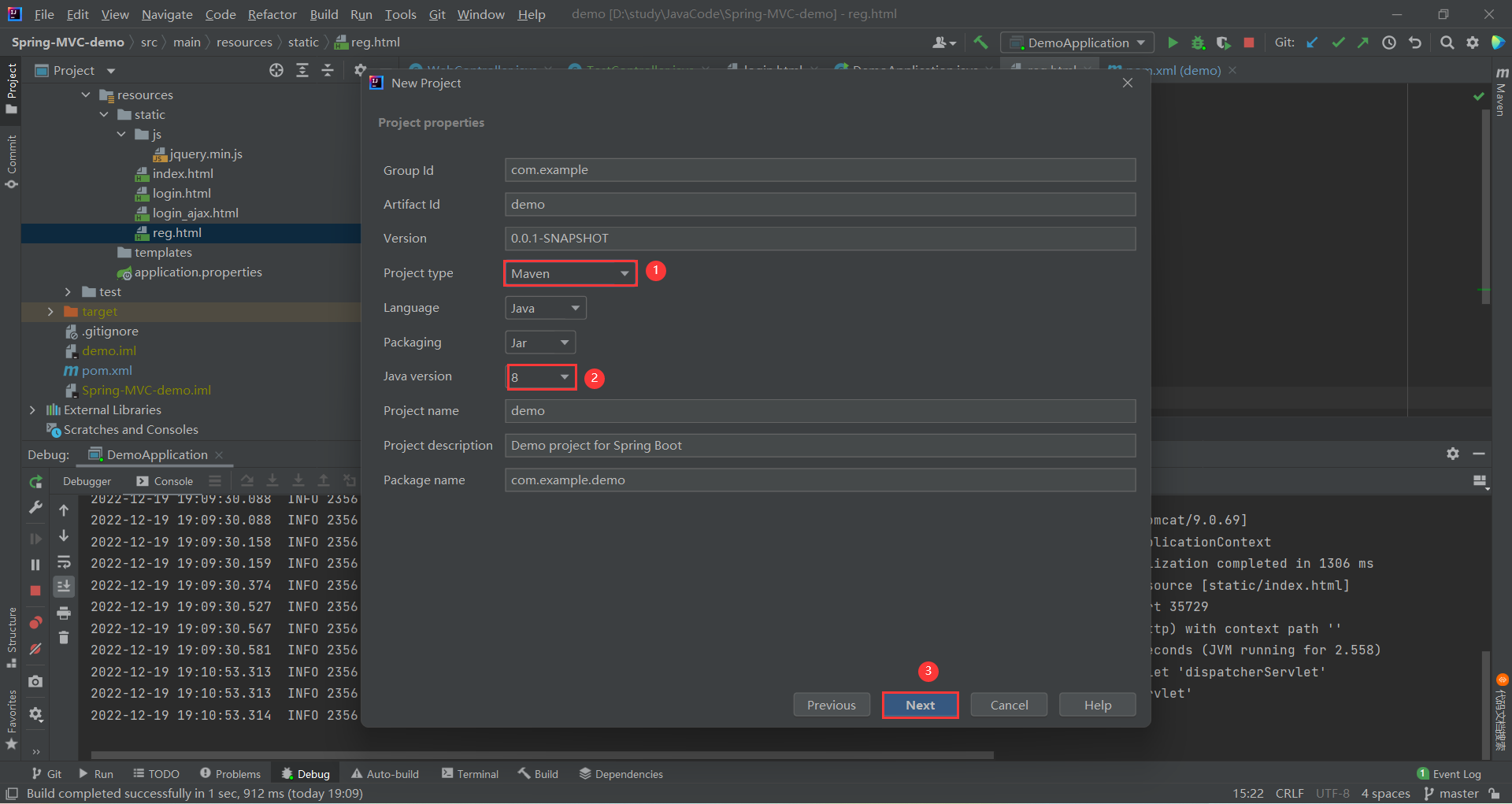
Task: Select application.properties file
Action: point(198,272)
